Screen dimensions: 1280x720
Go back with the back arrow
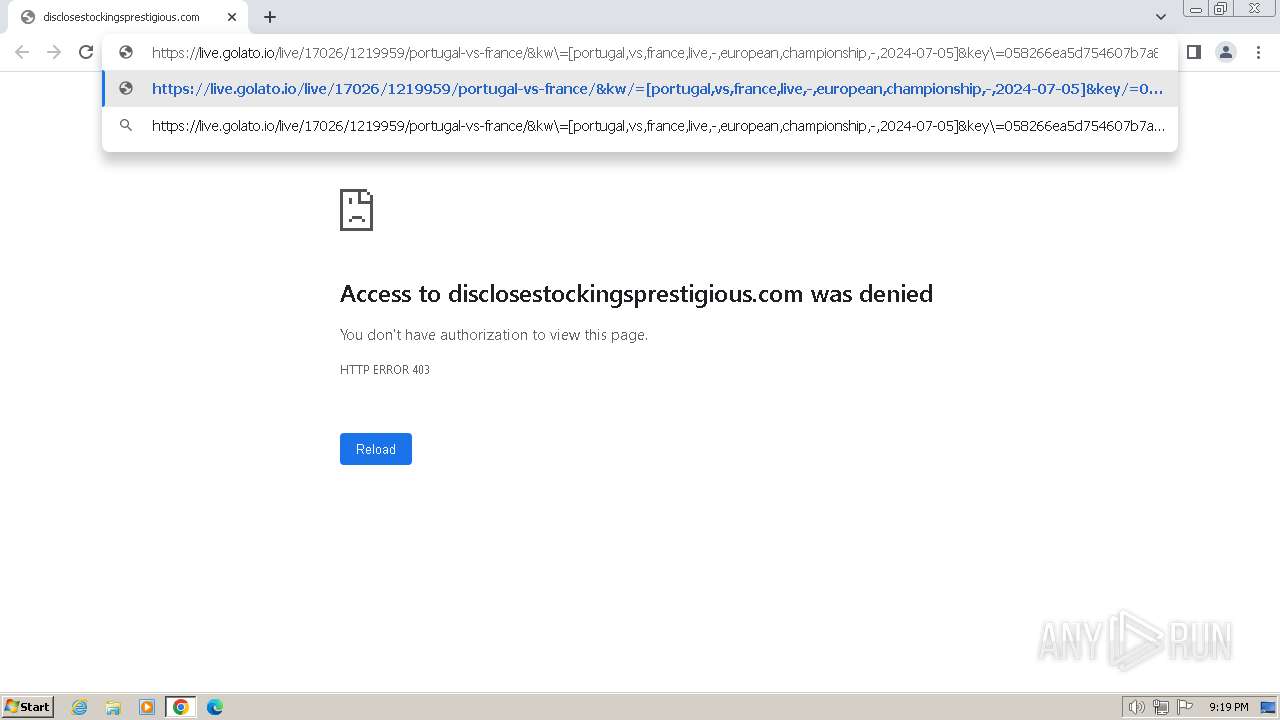point(22,52)
